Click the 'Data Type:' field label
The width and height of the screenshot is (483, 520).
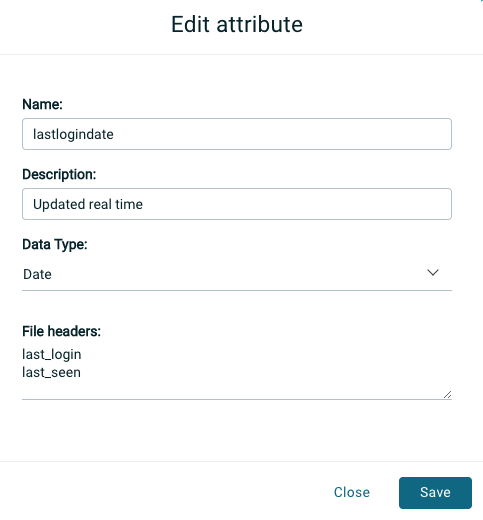click(55, 245)
